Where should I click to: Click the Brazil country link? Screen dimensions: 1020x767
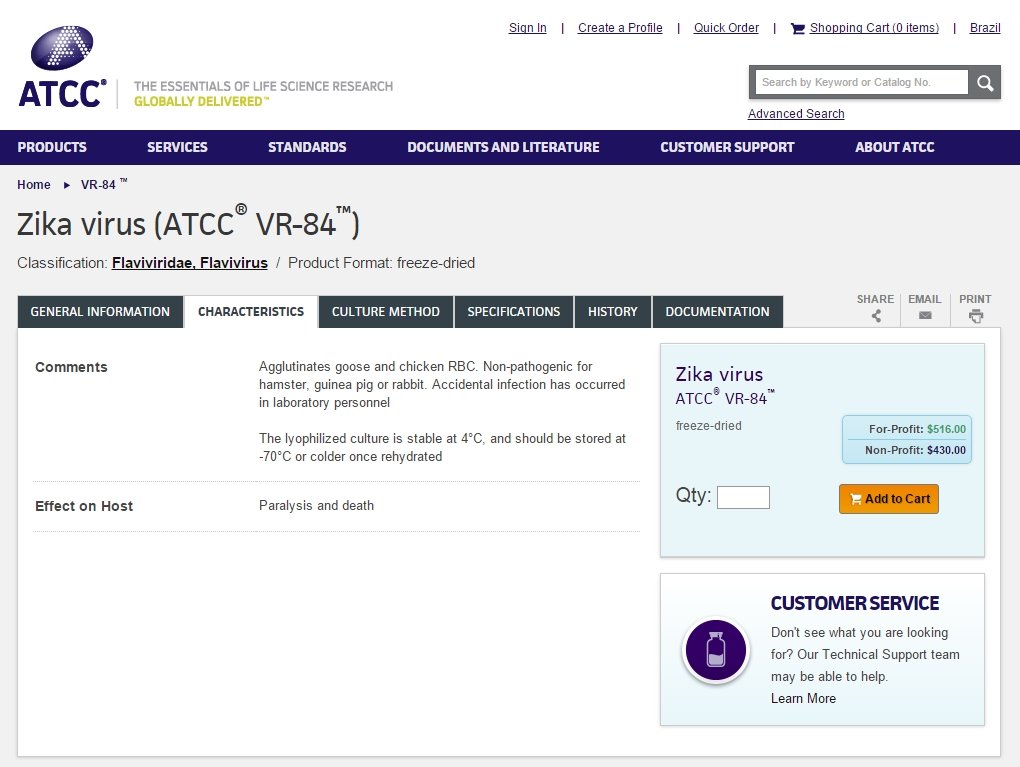[x=985, y=28]
